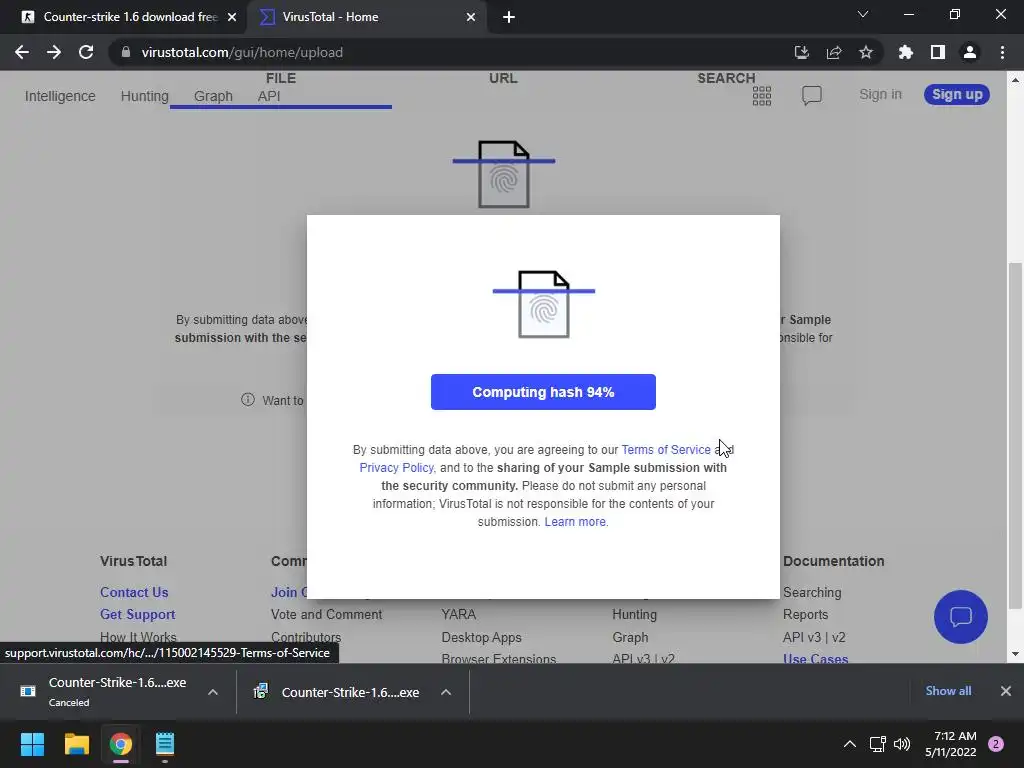Click the Computing hash 94% progress button
Screen dimensions: 1024x768
[x=543, y=392]
